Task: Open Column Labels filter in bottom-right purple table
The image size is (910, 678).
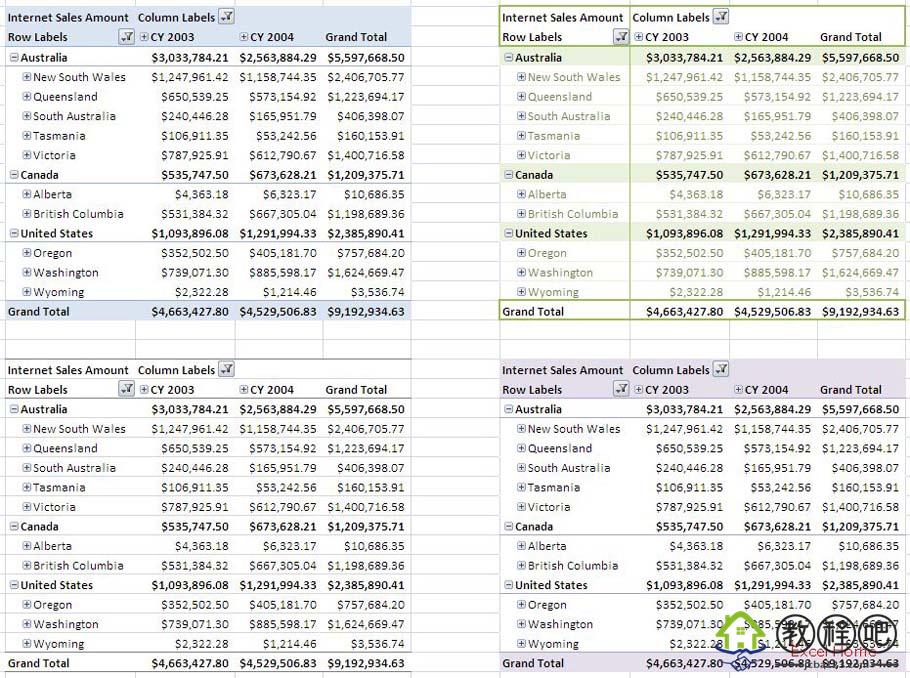Action: (721, 369)
